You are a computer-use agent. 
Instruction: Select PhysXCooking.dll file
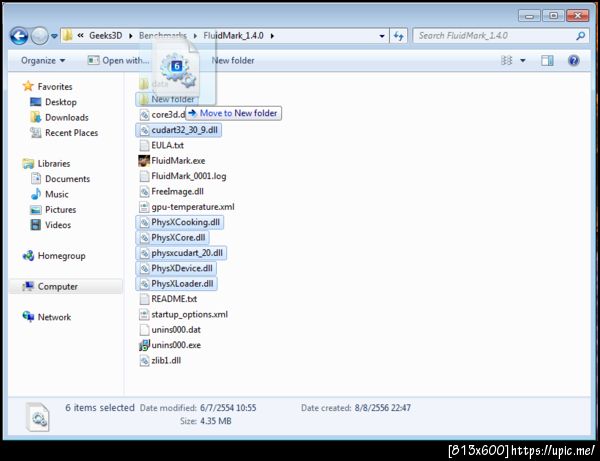tap(180, 222)
